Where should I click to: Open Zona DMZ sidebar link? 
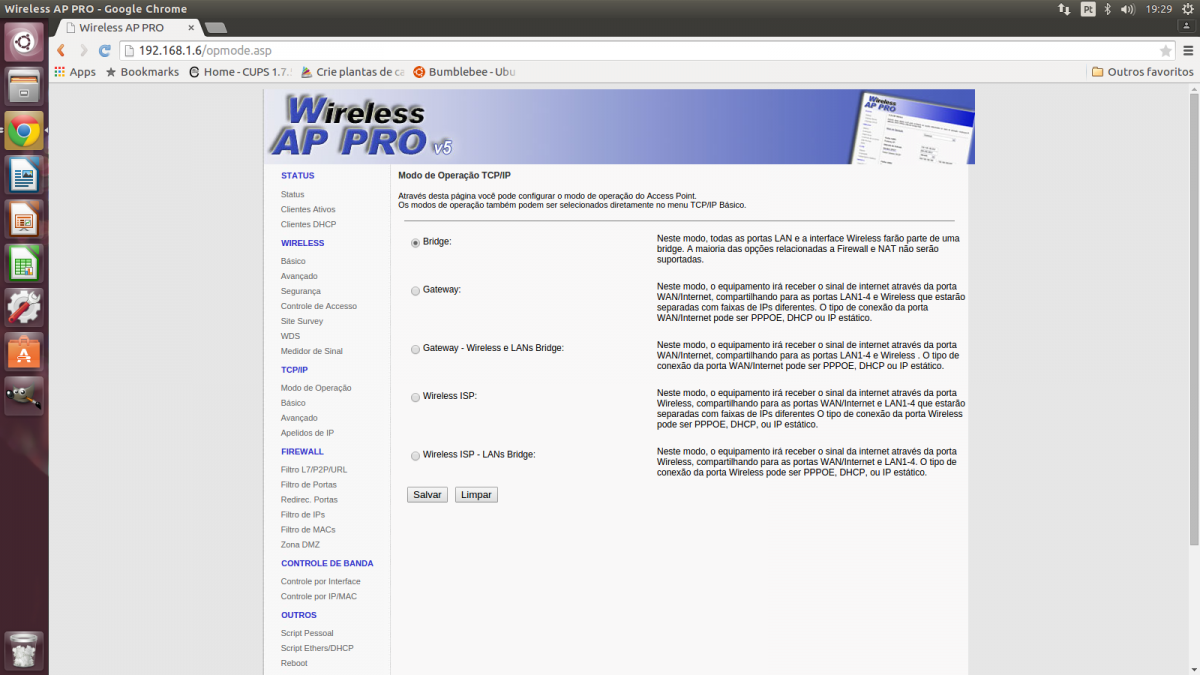point(300,545)
